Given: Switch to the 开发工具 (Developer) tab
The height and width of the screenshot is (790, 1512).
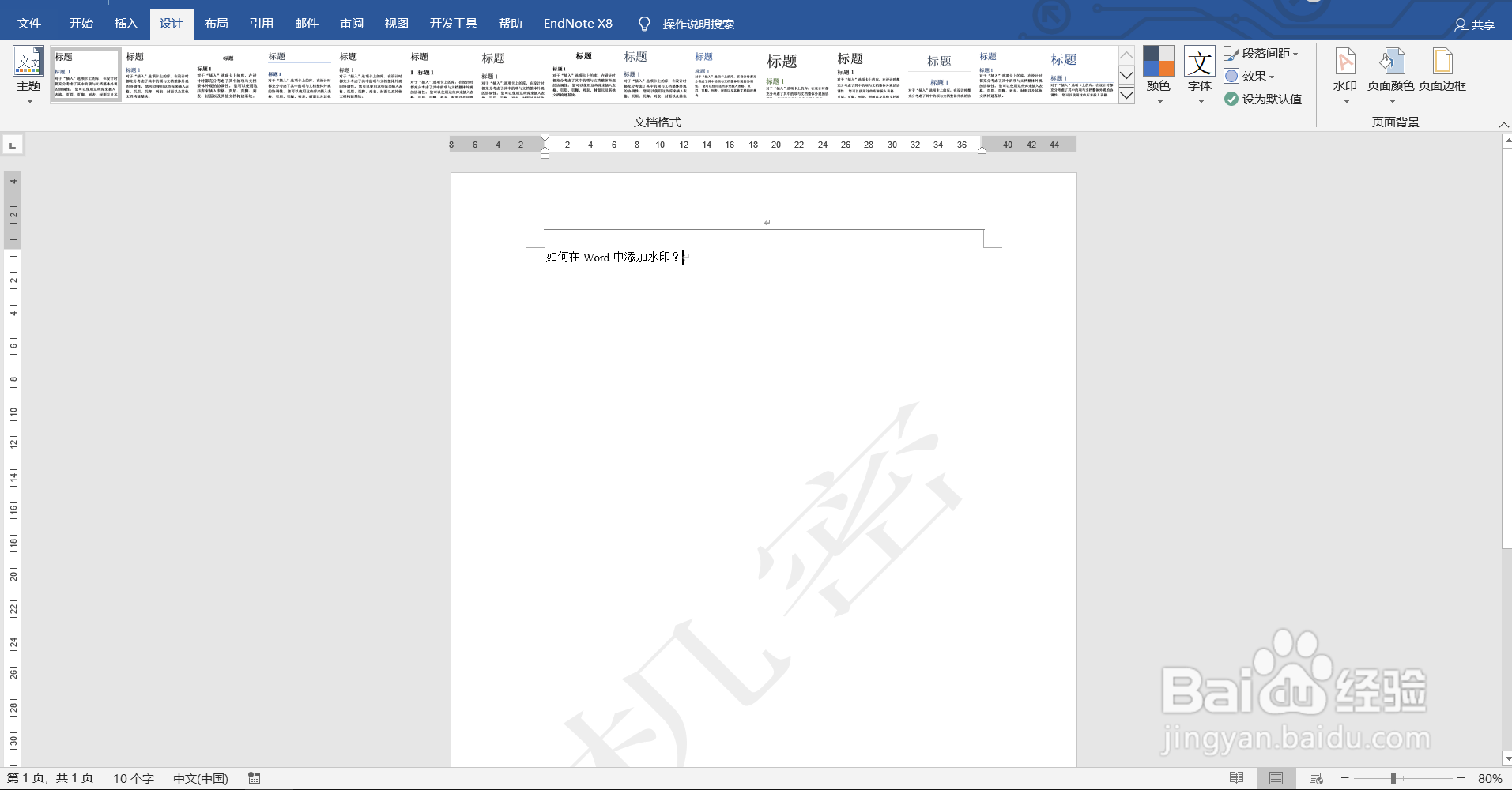Looking at the screenshot, I should click(453, 24).
